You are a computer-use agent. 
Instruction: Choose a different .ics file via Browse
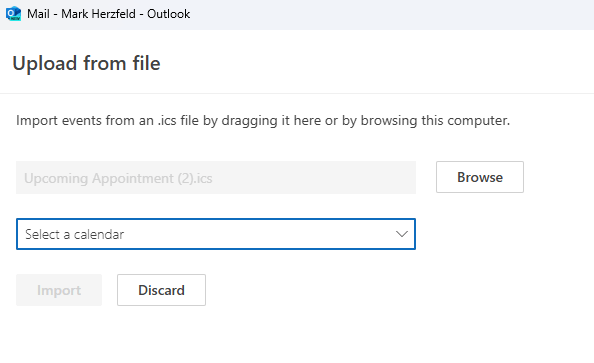click(x=480, y=177)
